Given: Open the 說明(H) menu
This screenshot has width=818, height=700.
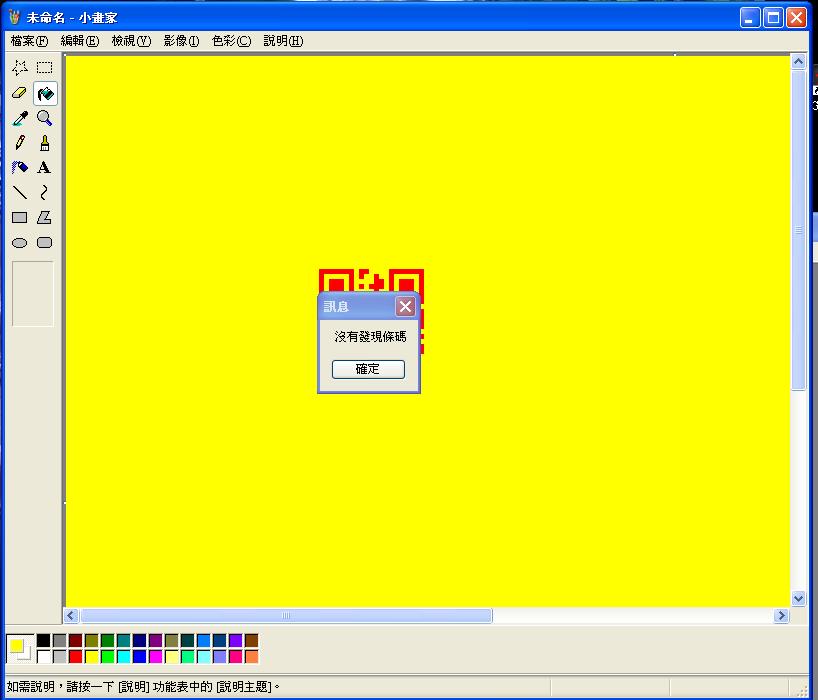Looking at the screenshot, I should click(283, 41).
